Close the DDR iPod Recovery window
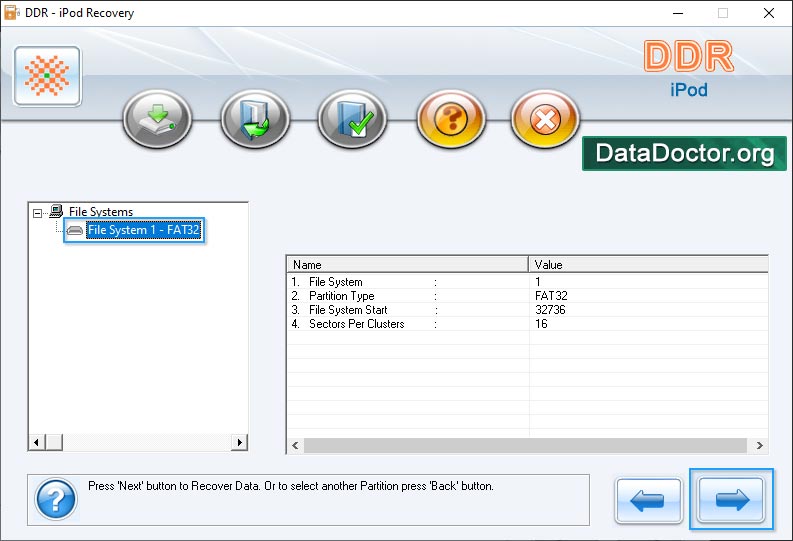The width and height of the screenshot is (793, 541). click(x=769, y=13)
